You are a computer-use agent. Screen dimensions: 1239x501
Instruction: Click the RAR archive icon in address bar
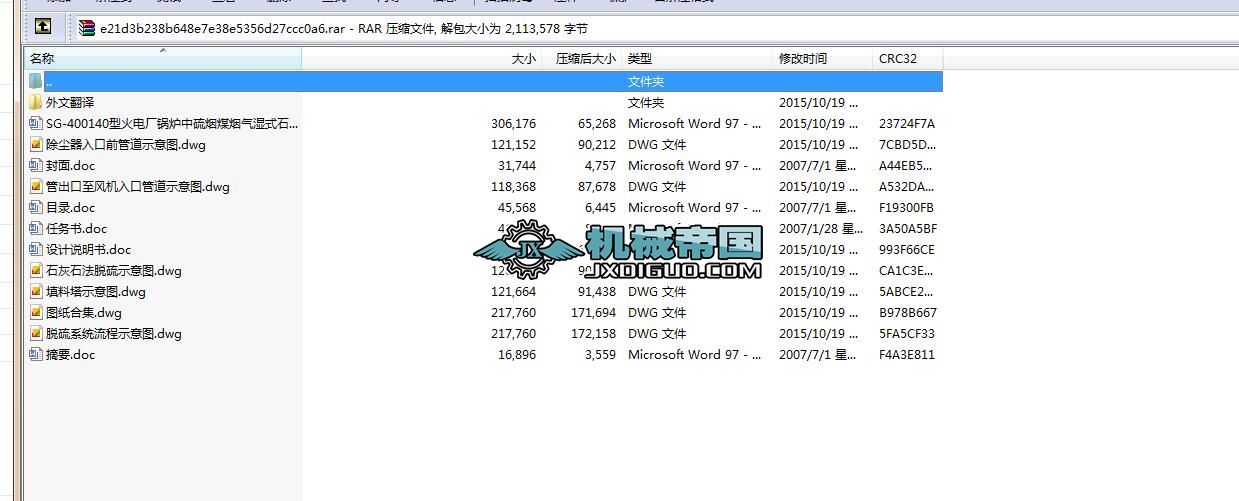coord(87,28)
